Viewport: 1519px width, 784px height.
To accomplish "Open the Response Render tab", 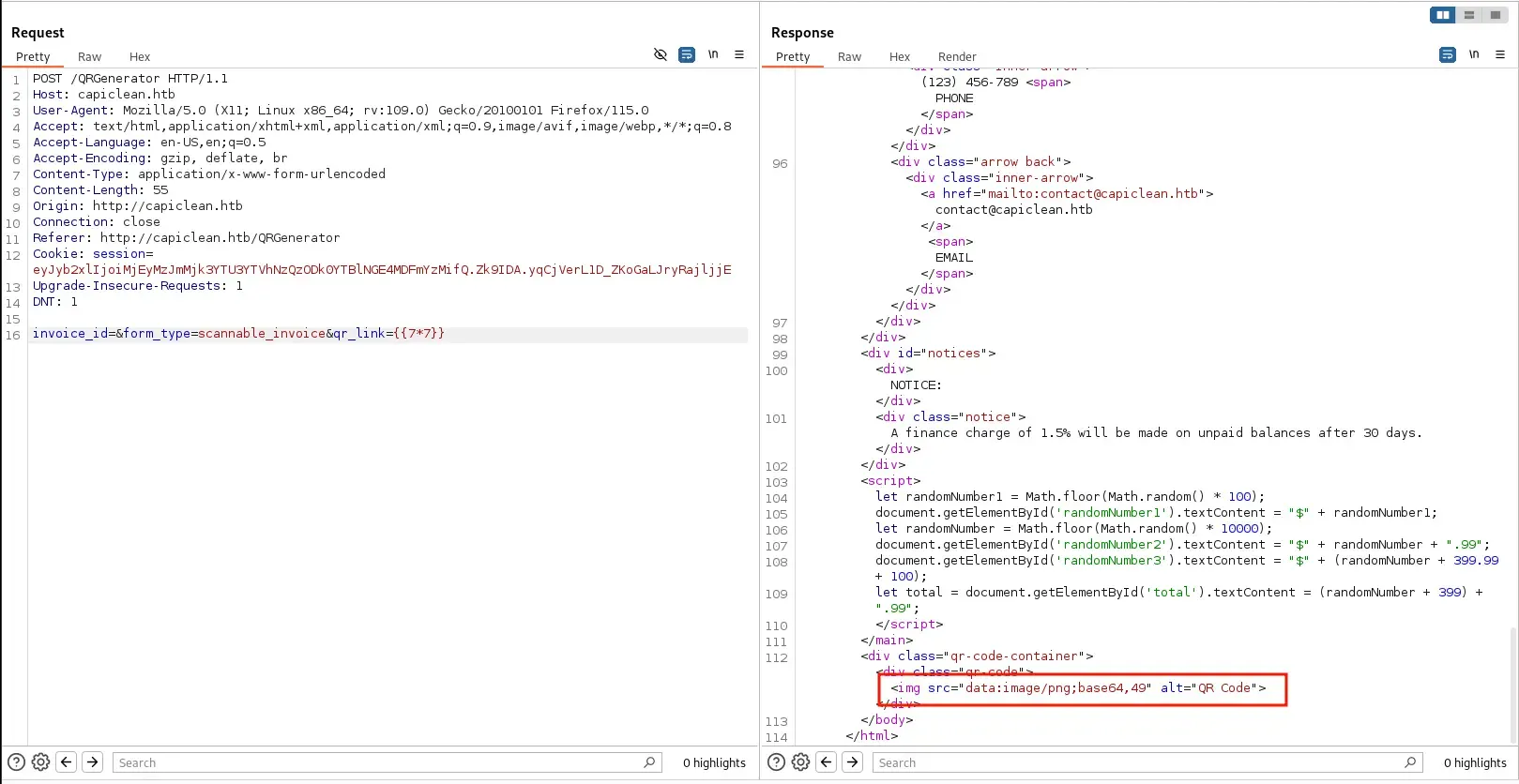I will point(957,57).
